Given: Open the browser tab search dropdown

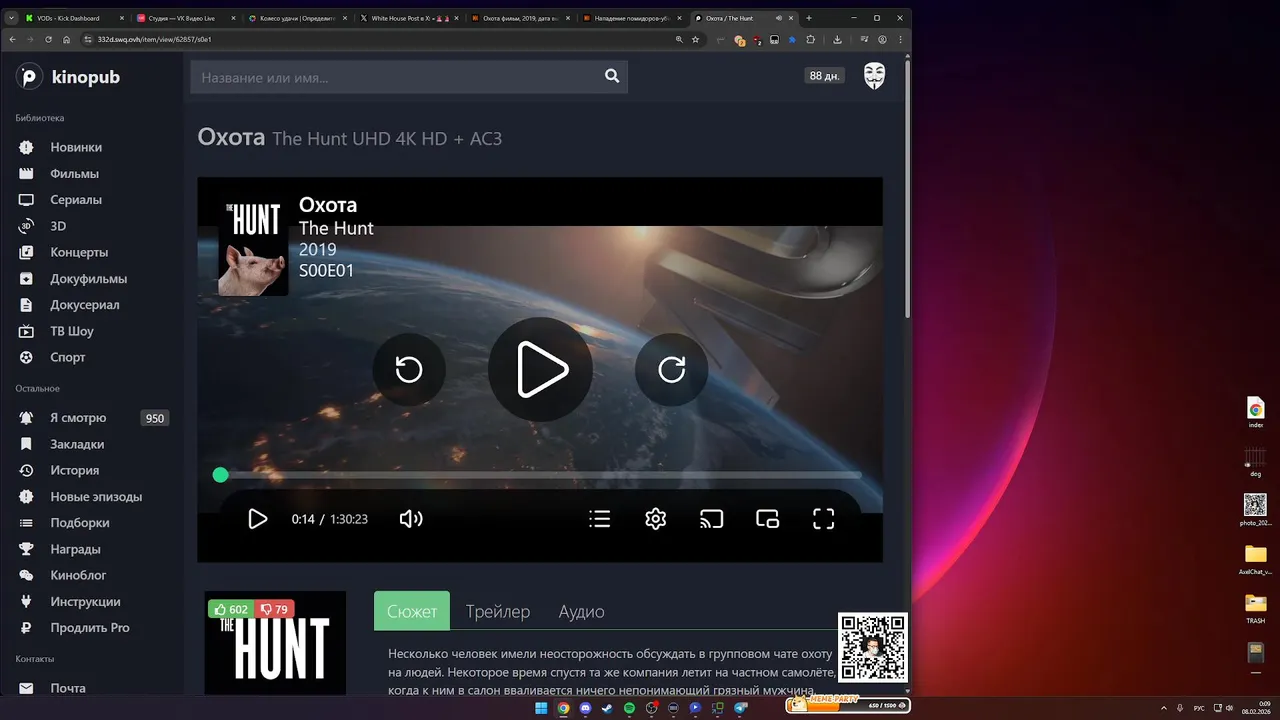Looking at the screenshot, I should (11, 18).
